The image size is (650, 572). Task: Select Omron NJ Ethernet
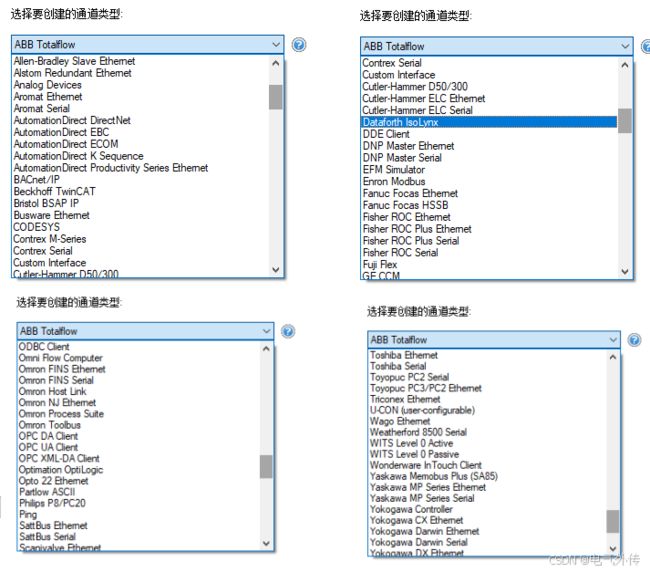click(57, 402)
